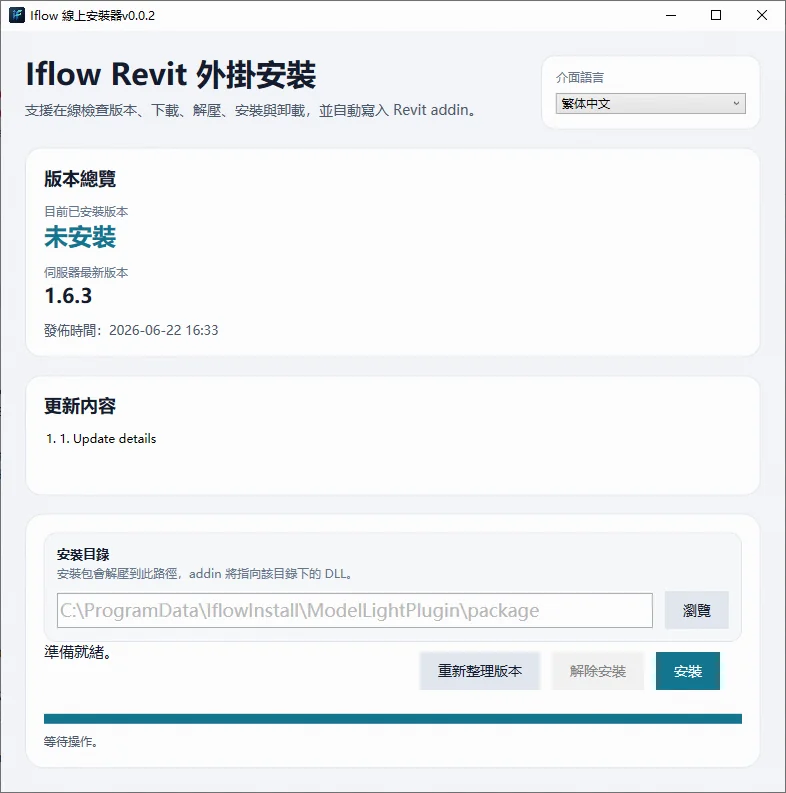Close the Iflow installer window
Viewport: 786px width, 793px height.
pyautogui.click(x=762, y=15)
